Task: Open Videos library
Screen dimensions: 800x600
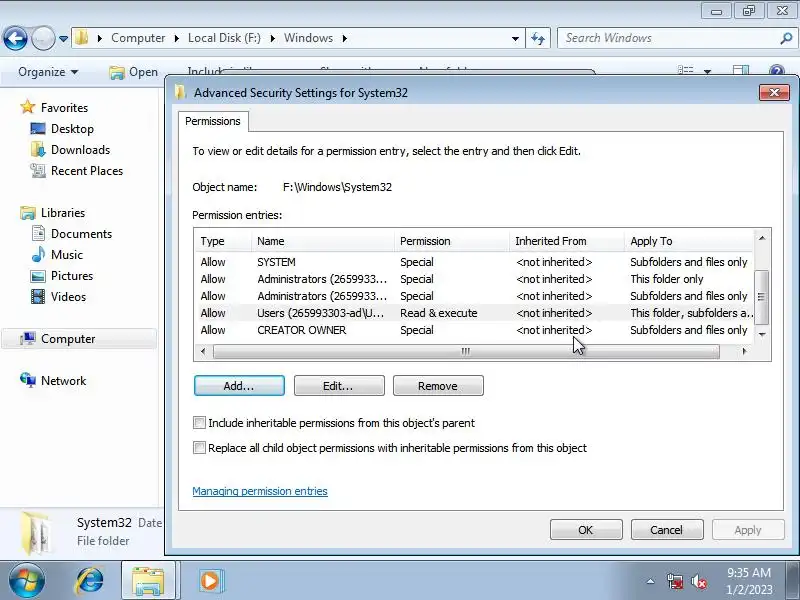Action: (x=68, y=296)
